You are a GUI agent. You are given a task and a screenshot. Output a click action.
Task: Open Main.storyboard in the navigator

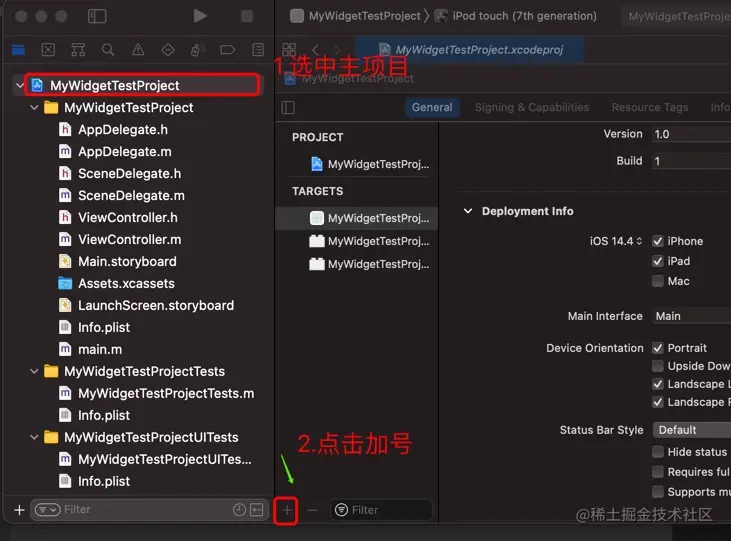(x=127, y=262)
